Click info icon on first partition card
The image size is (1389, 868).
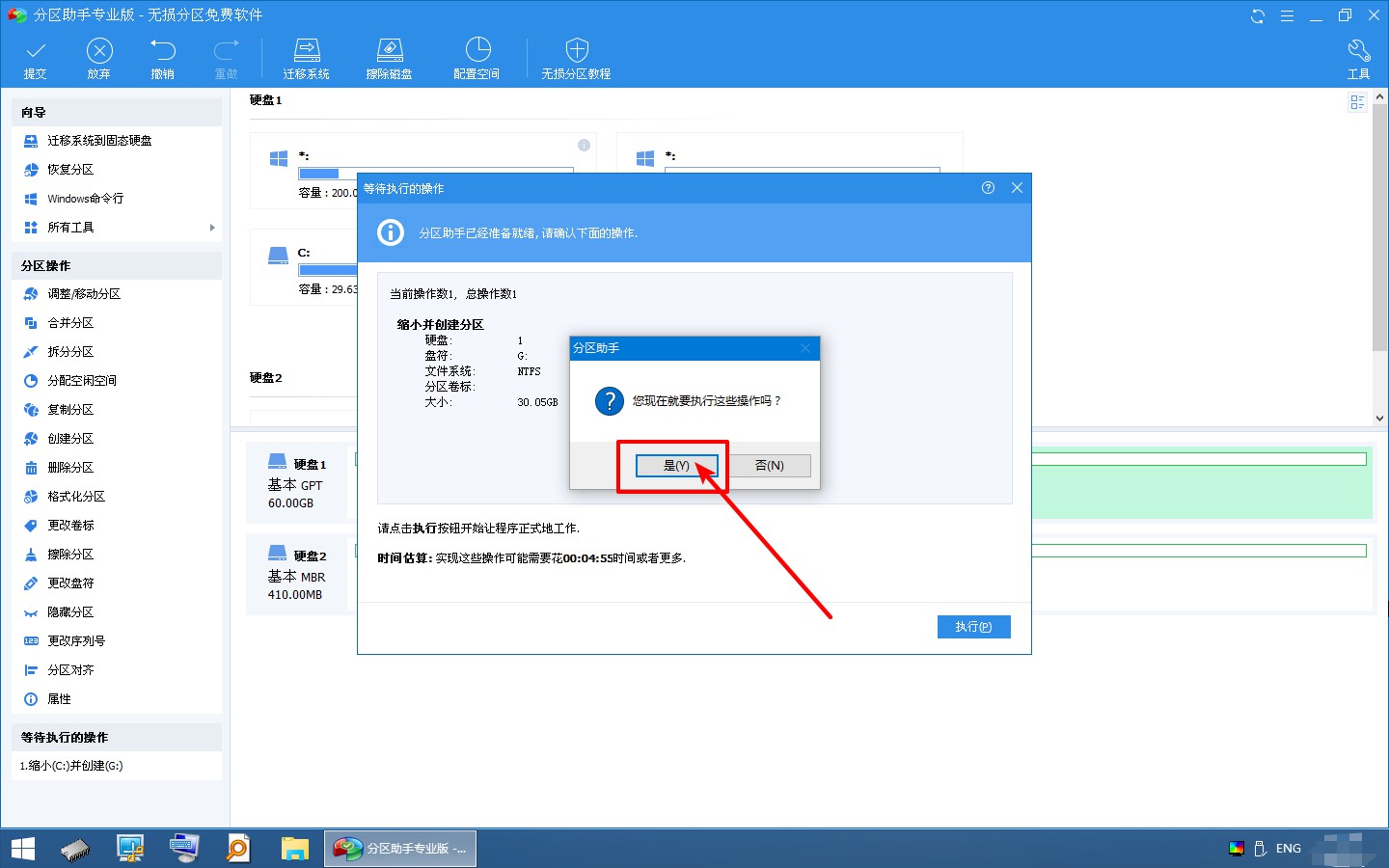(584, 145)
